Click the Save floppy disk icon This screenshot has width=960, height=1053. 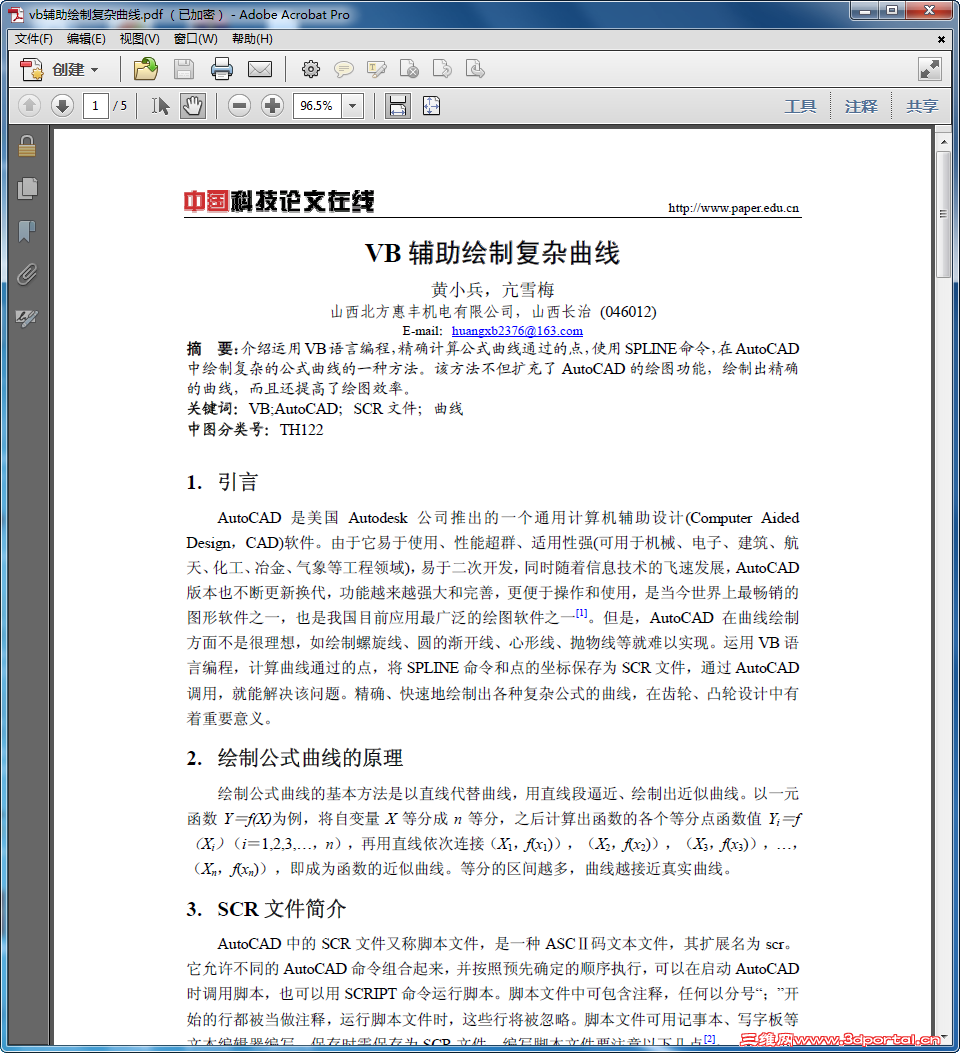pyautogui.click(x=183, y=69)
